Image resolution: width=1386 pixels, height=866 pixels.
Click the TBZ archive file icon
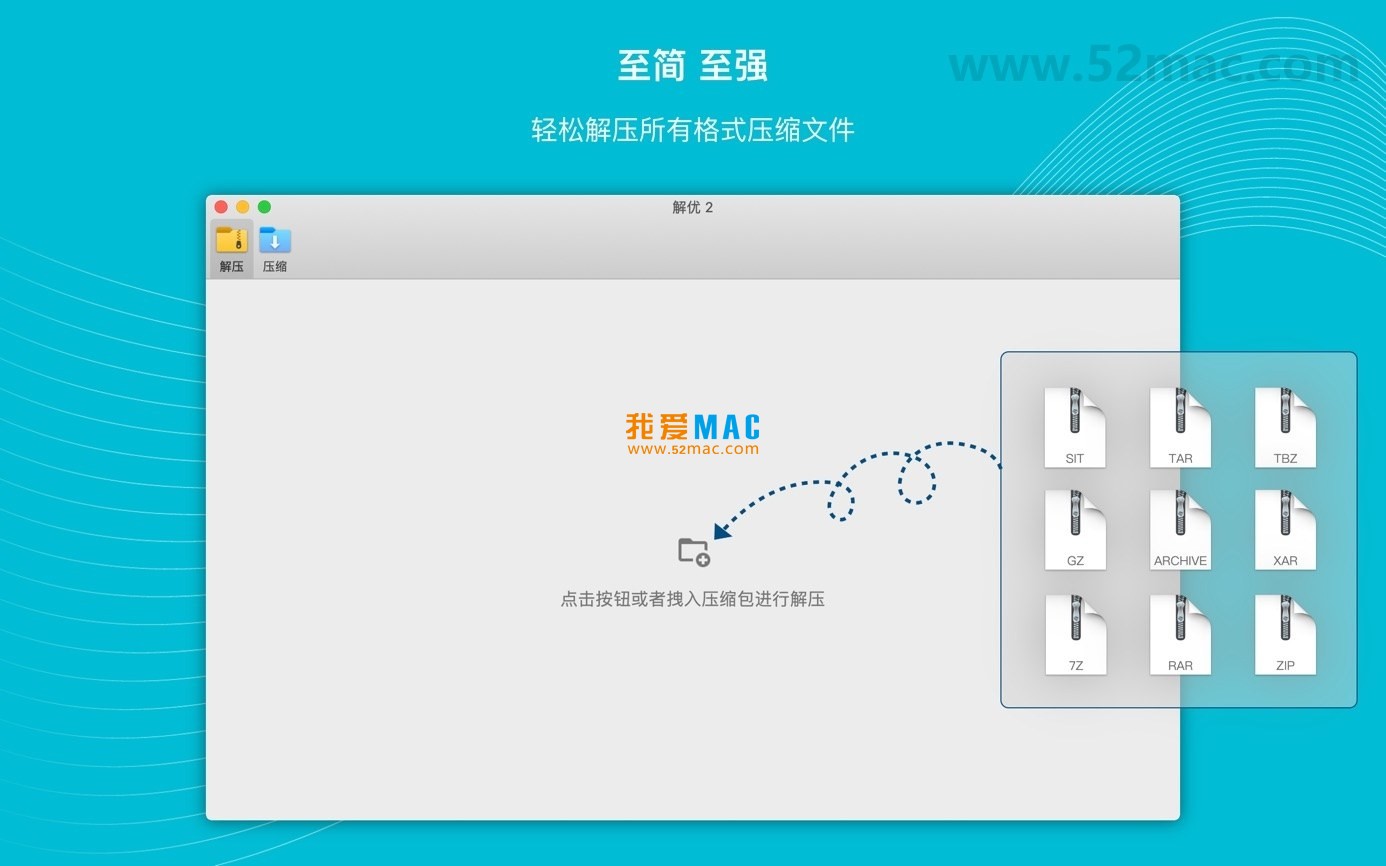click(1285, 425)
